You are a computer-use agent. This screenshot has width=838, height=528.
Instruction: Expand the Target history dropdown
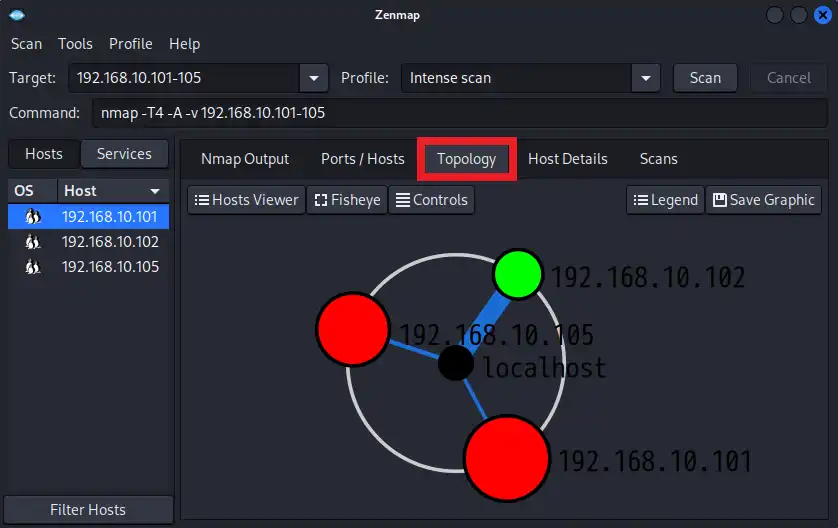pyautogui.click(x=314, y=78)
